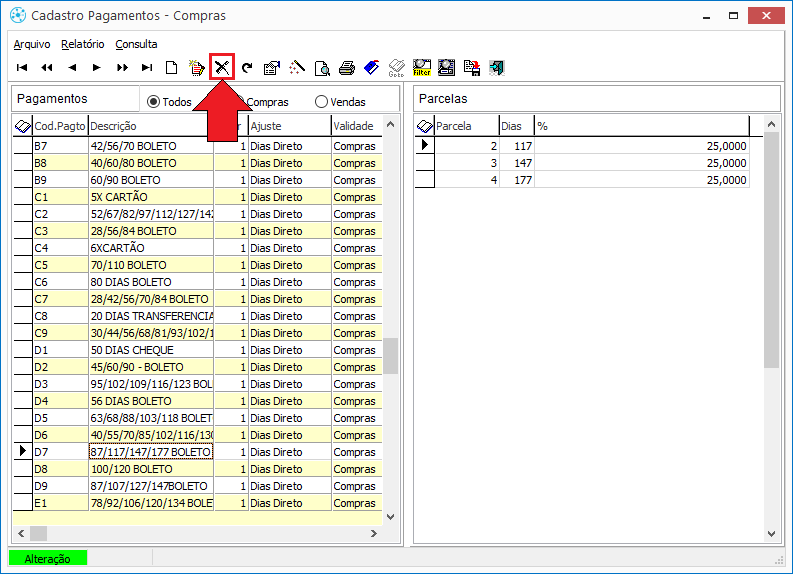Image resolution: width=793 pixels, height=574 pixels.
Task: Go to the previous record
Action: (x=72, y=67)
